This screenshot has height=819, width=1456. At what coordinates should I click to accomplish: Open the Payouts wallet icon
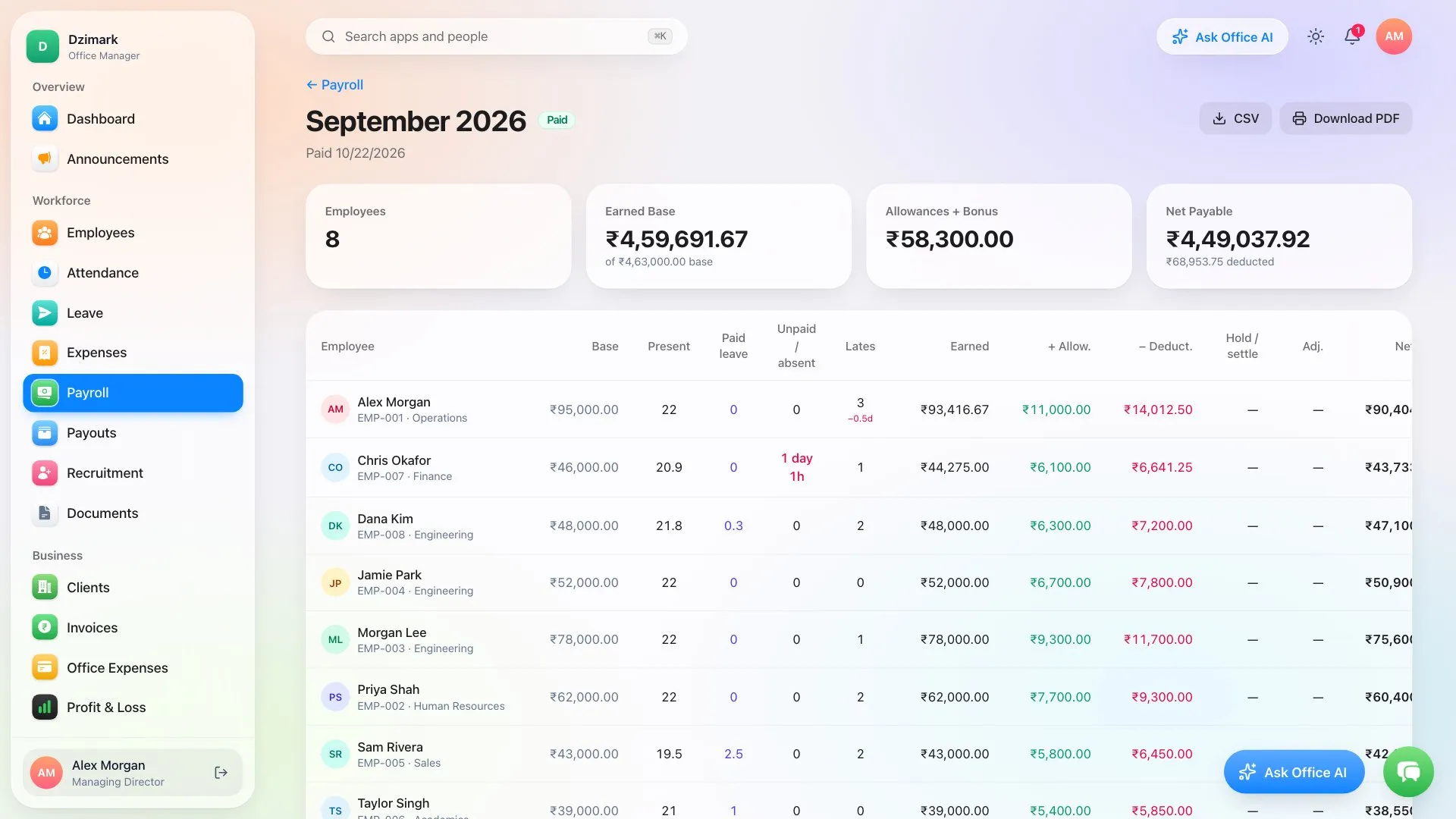45,433
